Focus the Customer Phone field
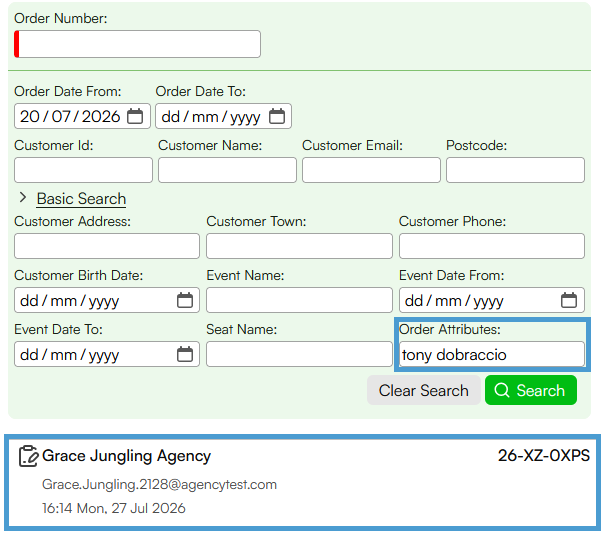 pos(492,246)
